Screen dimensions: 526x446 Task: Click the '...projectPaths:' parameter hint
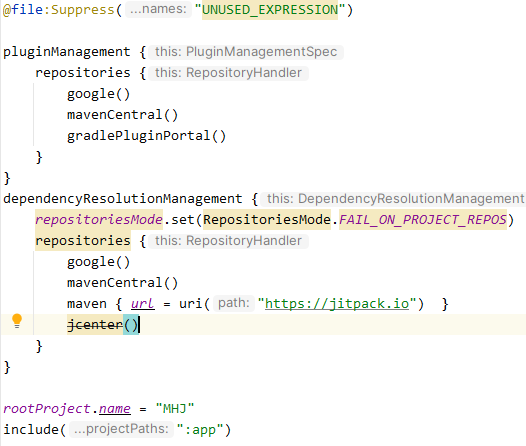point(121,429)
